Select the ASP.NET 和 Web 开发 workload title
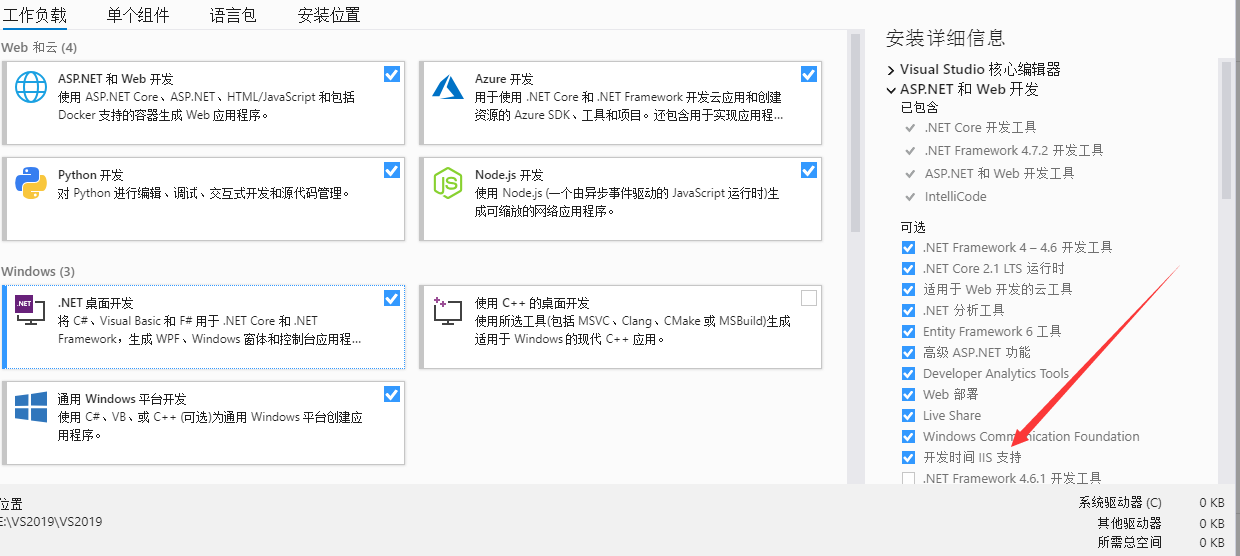Image resolution: width=1240 pixels, height=556 pixels. click(x=116, y=79)
